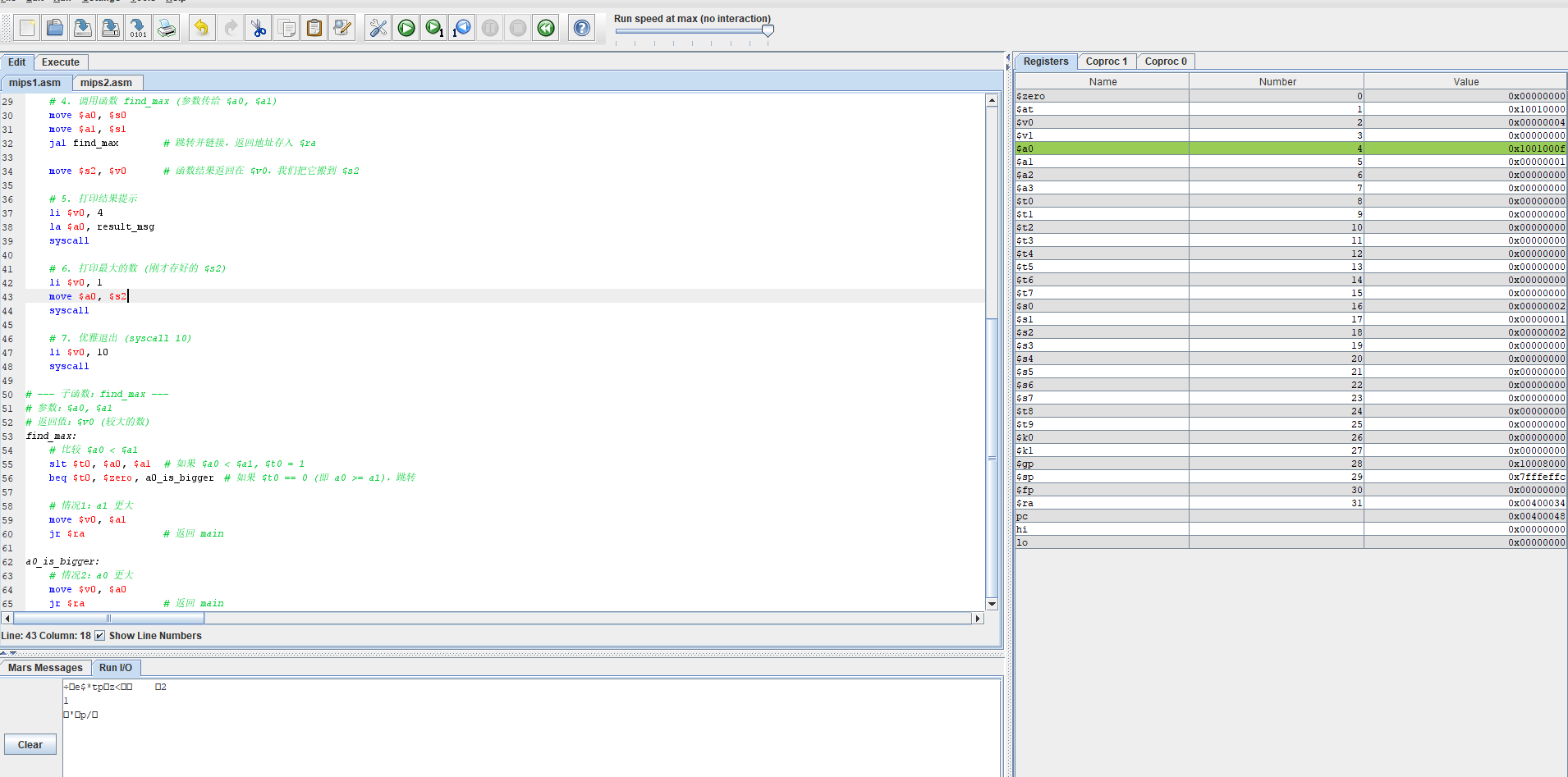Screen dimensions: 1568x777
Task: Click the $ra value 0x00400034
Action: click(1536, 503)
